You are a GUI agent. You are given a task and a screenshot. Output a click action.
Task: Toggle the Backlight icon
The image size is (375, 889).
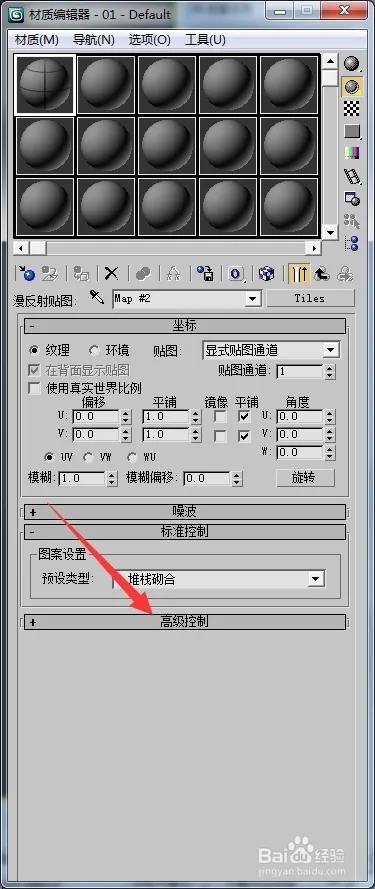click(352, 86)
